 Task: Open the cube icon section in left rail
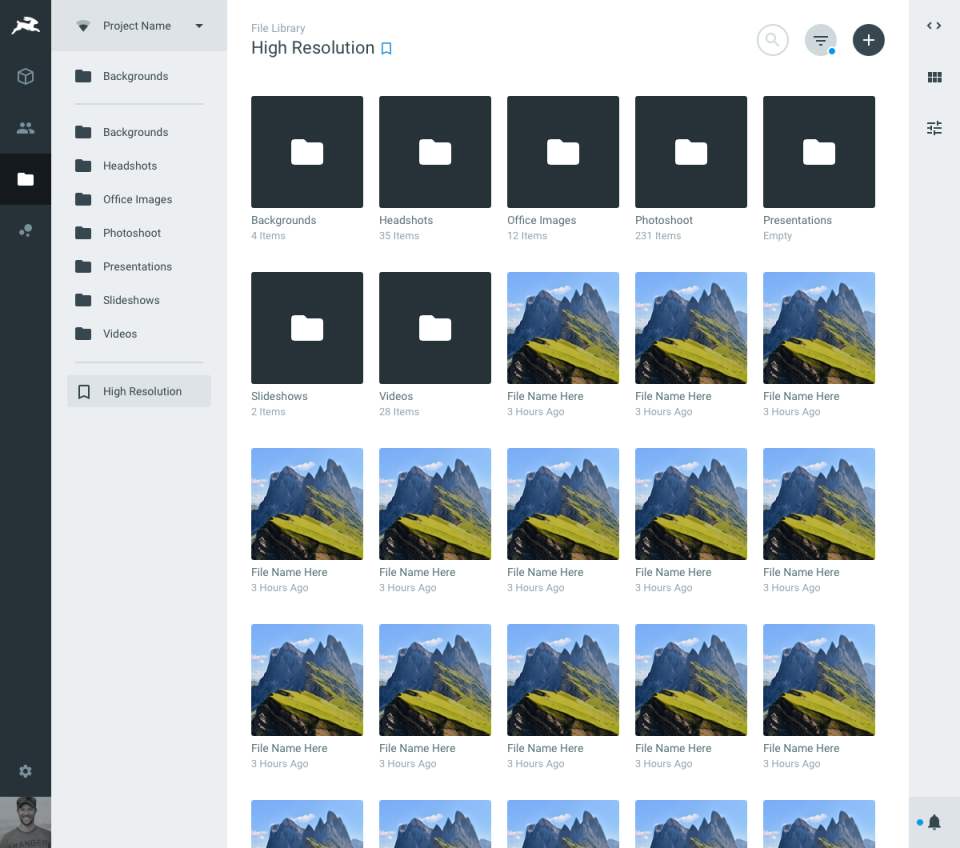point(25,77)
